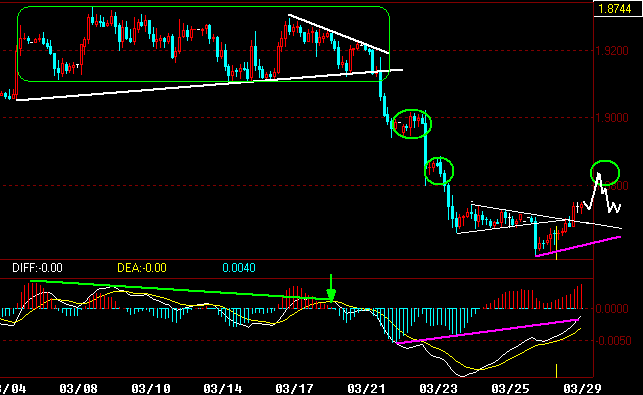Select the 03/17 date on time axis
Image resolution: width=643 pixels, height=395 pixels.
[294, 388]
